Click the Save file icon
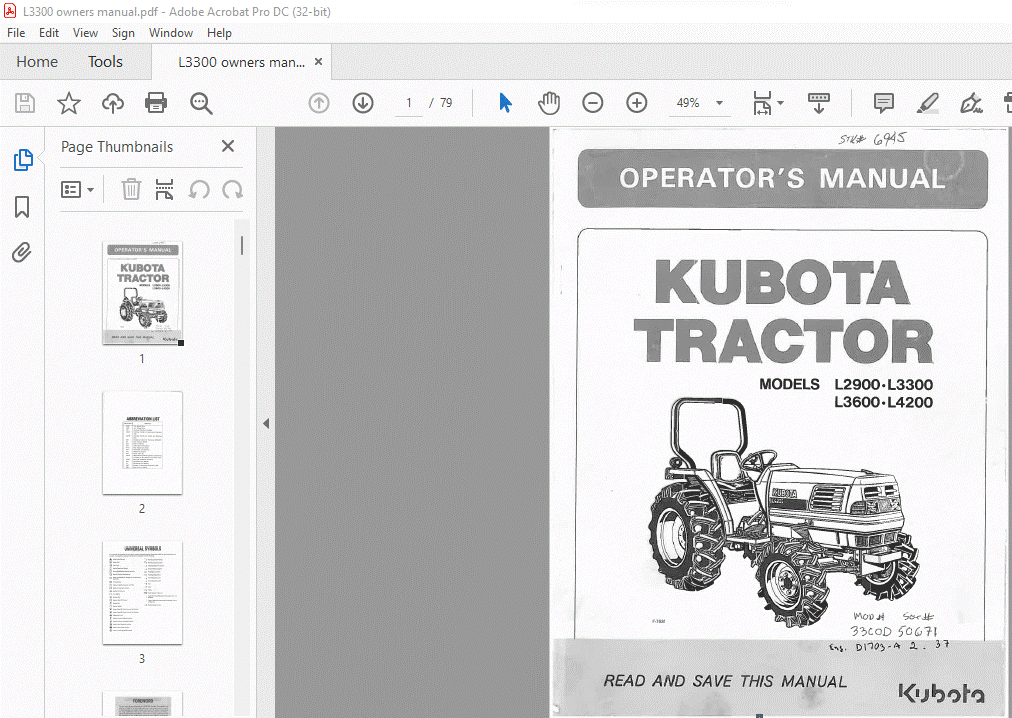 pos(25,103)
